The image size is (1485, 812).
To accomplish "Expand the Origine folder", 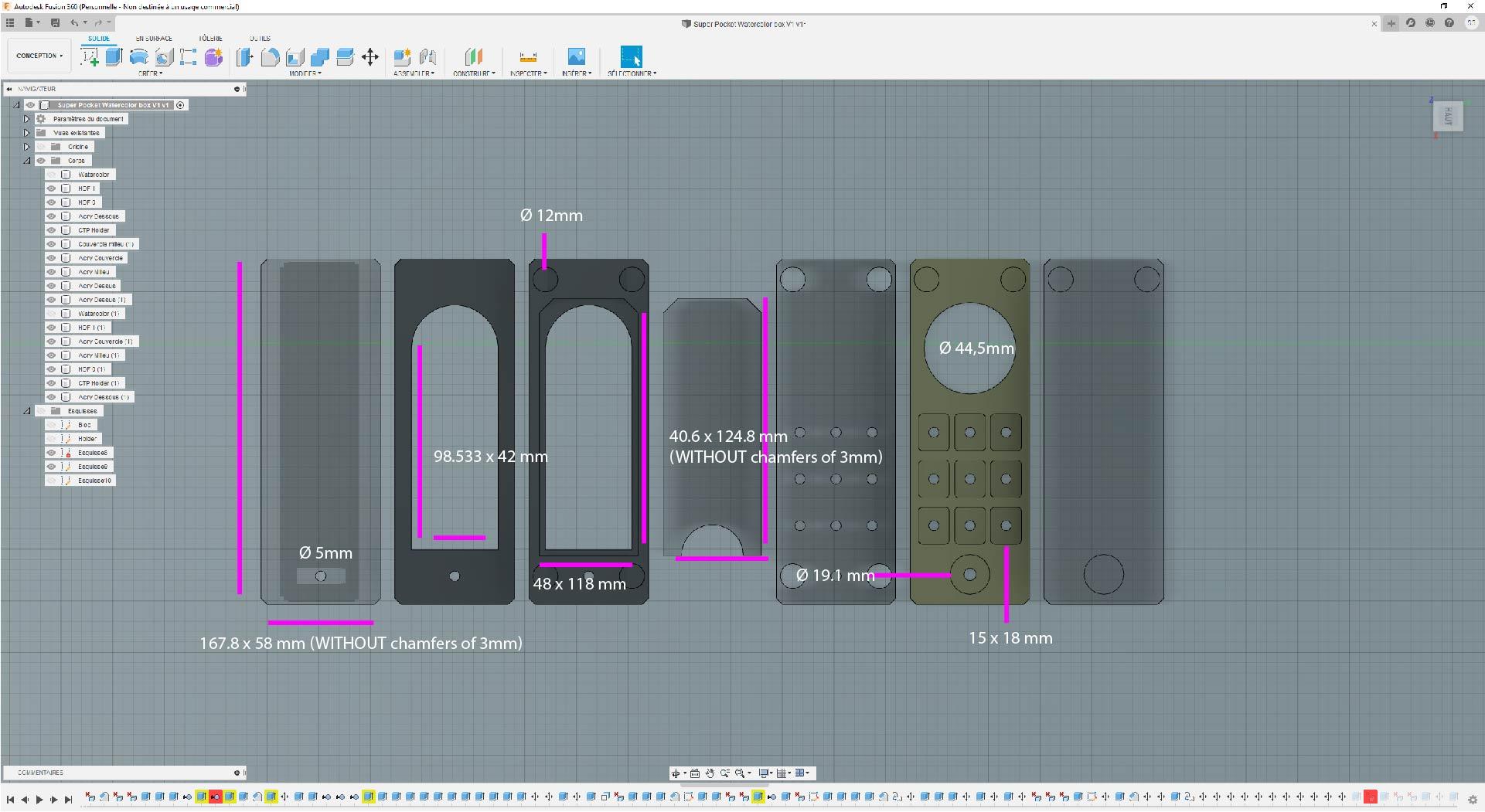I will [26, 147].
